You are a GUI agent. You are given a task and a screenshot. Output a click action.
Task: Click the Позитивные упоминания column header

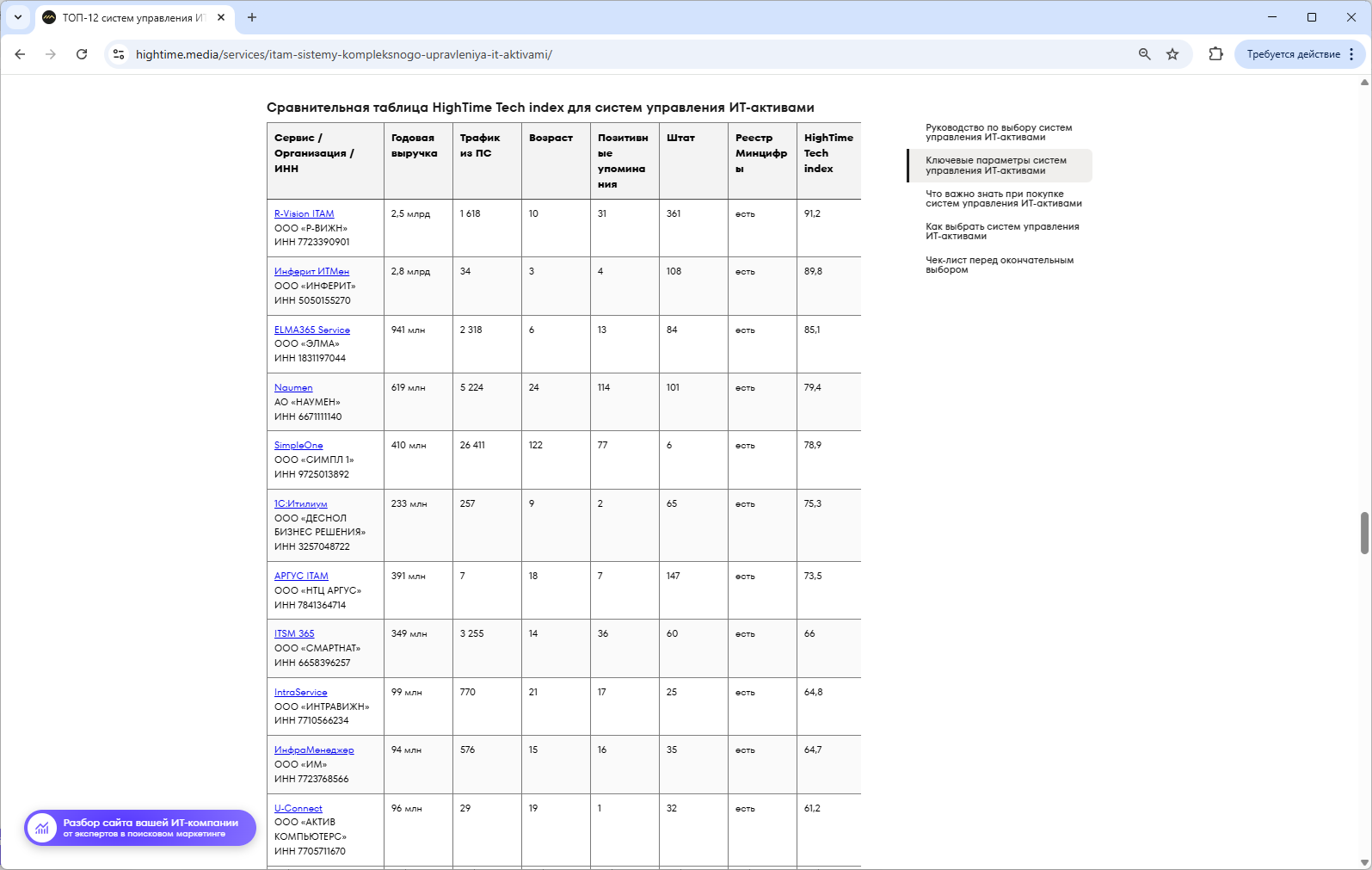pos(623,161)
